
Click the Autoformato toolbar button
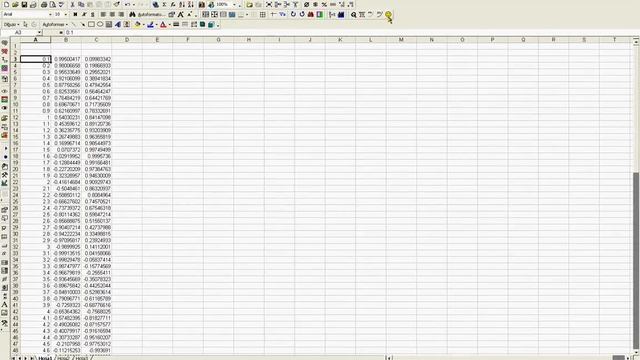151,14
